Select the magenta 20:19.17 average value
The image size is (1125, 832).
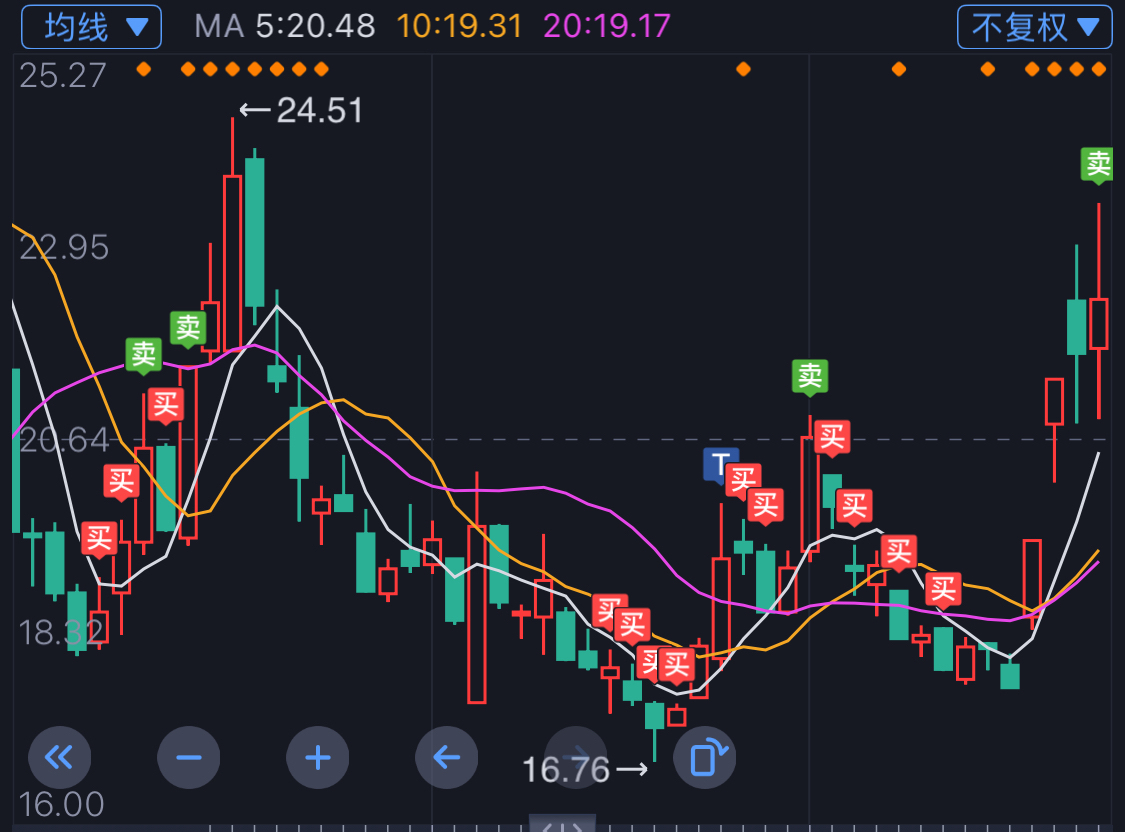607,27
